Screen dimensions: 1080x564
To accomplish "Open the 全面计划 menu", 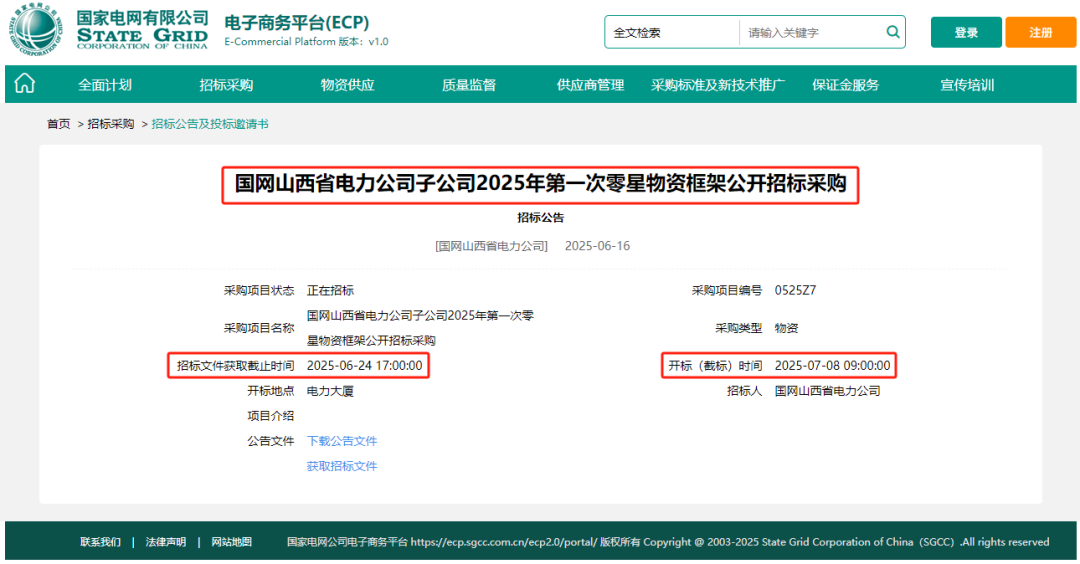I will 105,85.
